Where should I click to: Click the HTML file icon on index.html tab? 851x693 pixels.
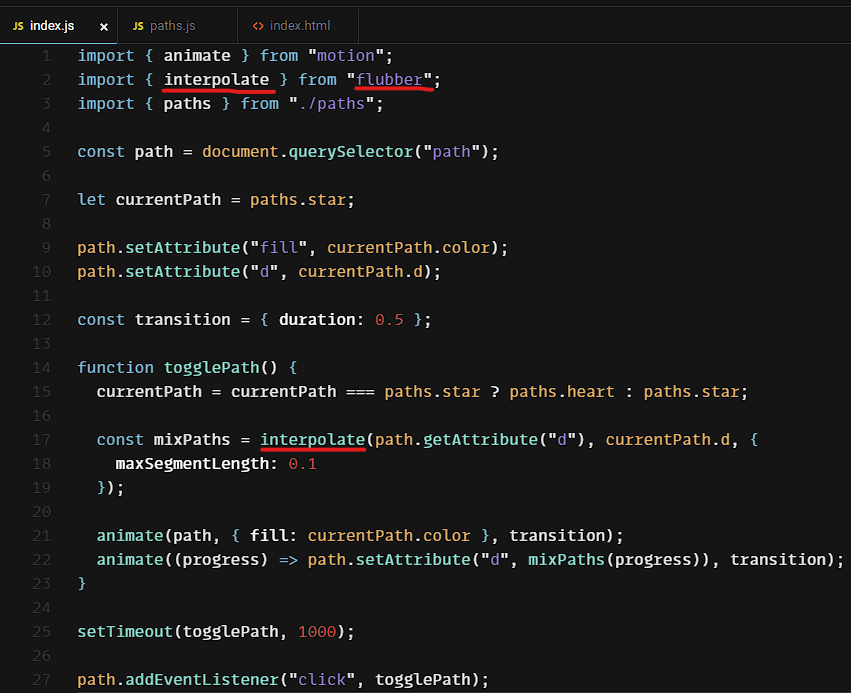tap(258, 25)
